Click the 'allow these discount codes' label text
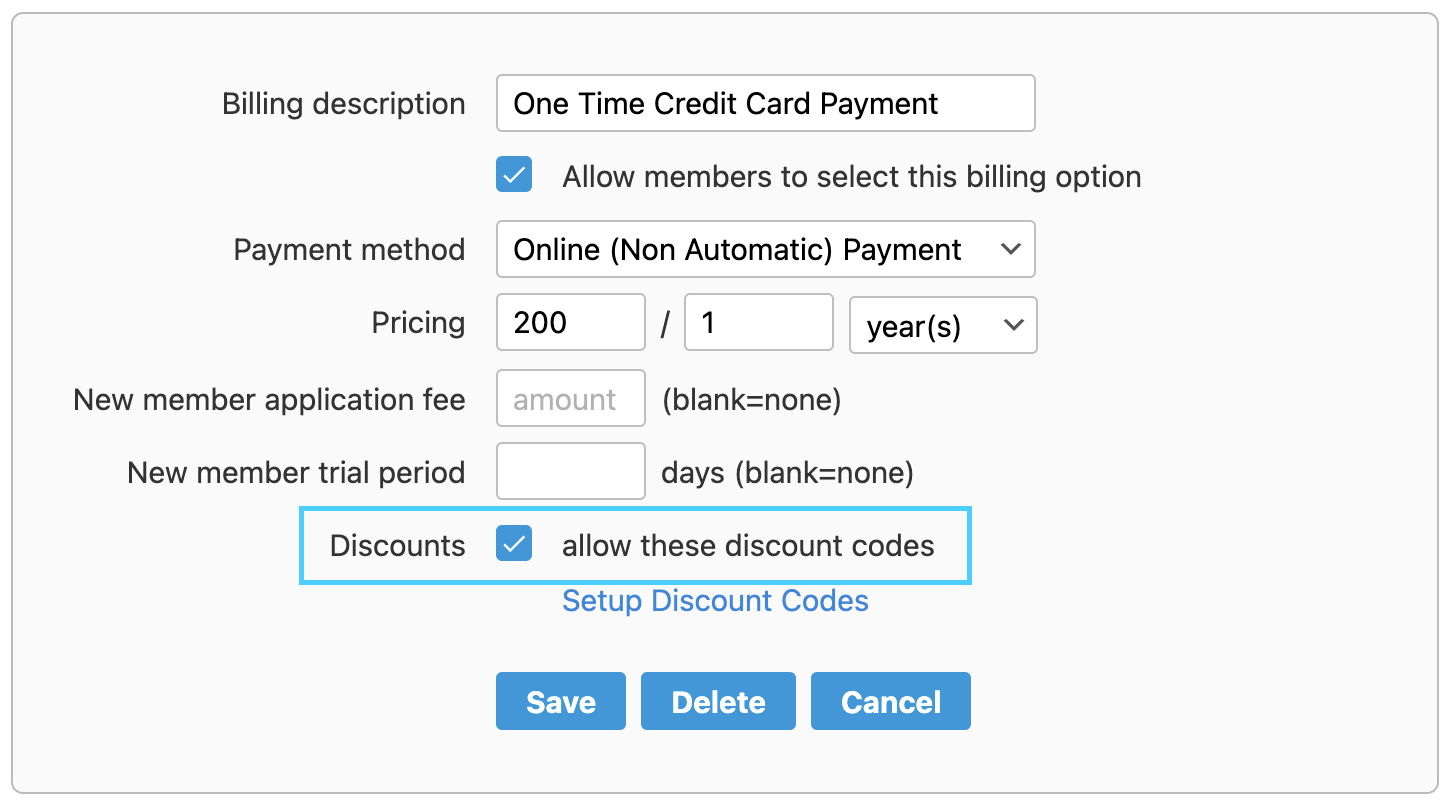The height and width of the screenshot is (803, 1450). click(x=748, y=545)
